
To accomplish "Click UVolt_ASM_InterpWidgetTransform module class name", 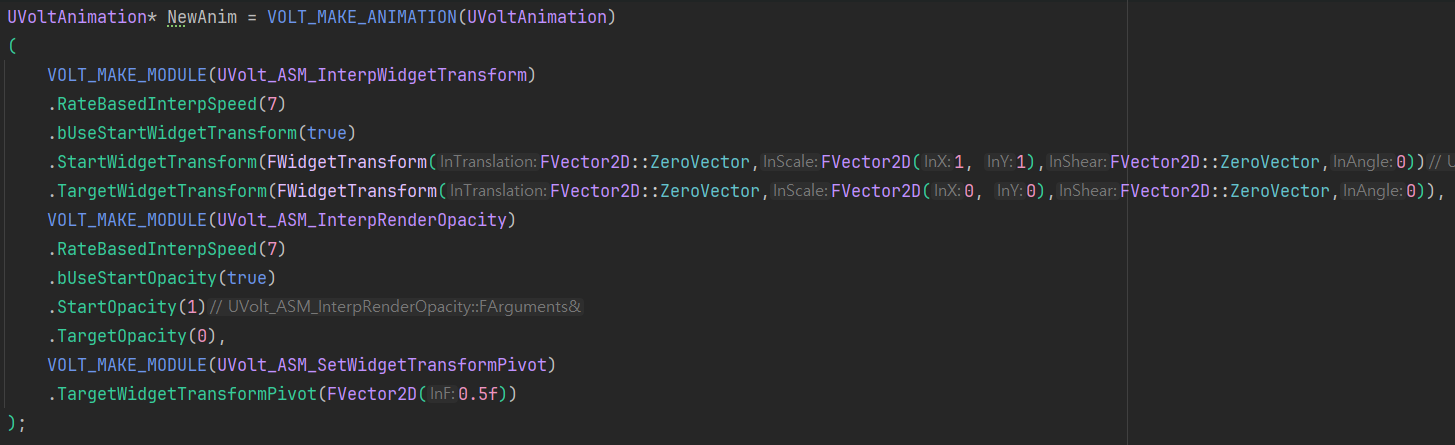I will (x=374, y=75).
